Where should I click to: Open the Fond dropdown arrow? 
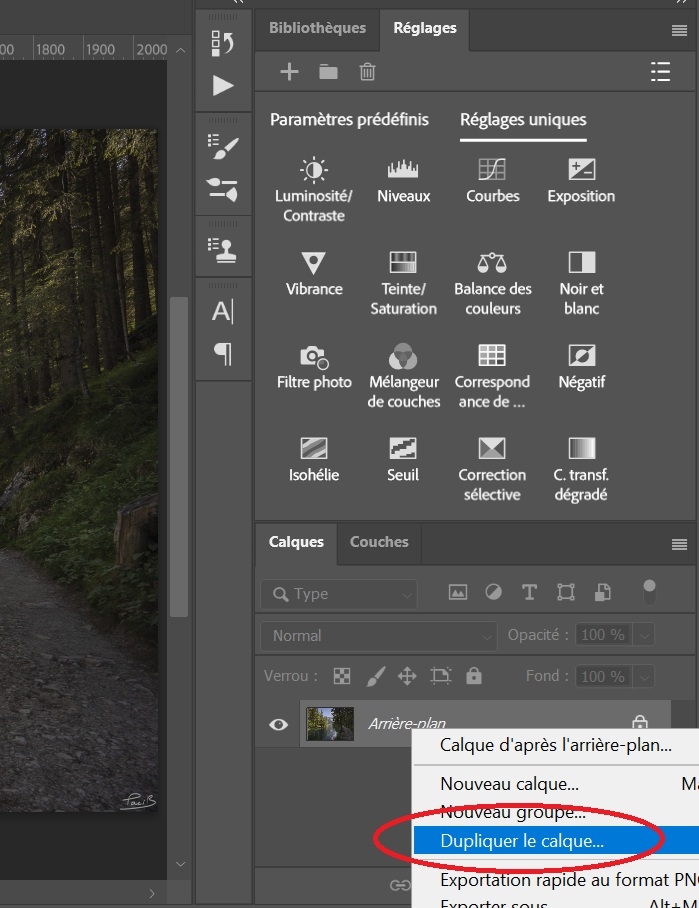pos(644,676)
